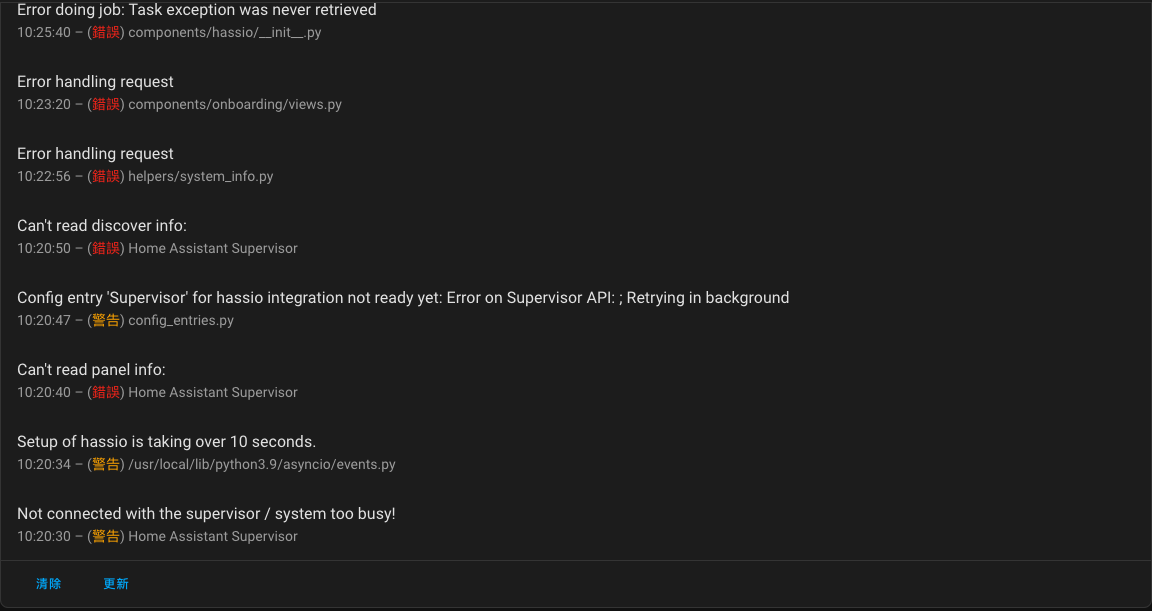Click the red 錯誤 label at 10:20:50
The height and width of the screenshot is (611, 1152).
coord(106,248)
